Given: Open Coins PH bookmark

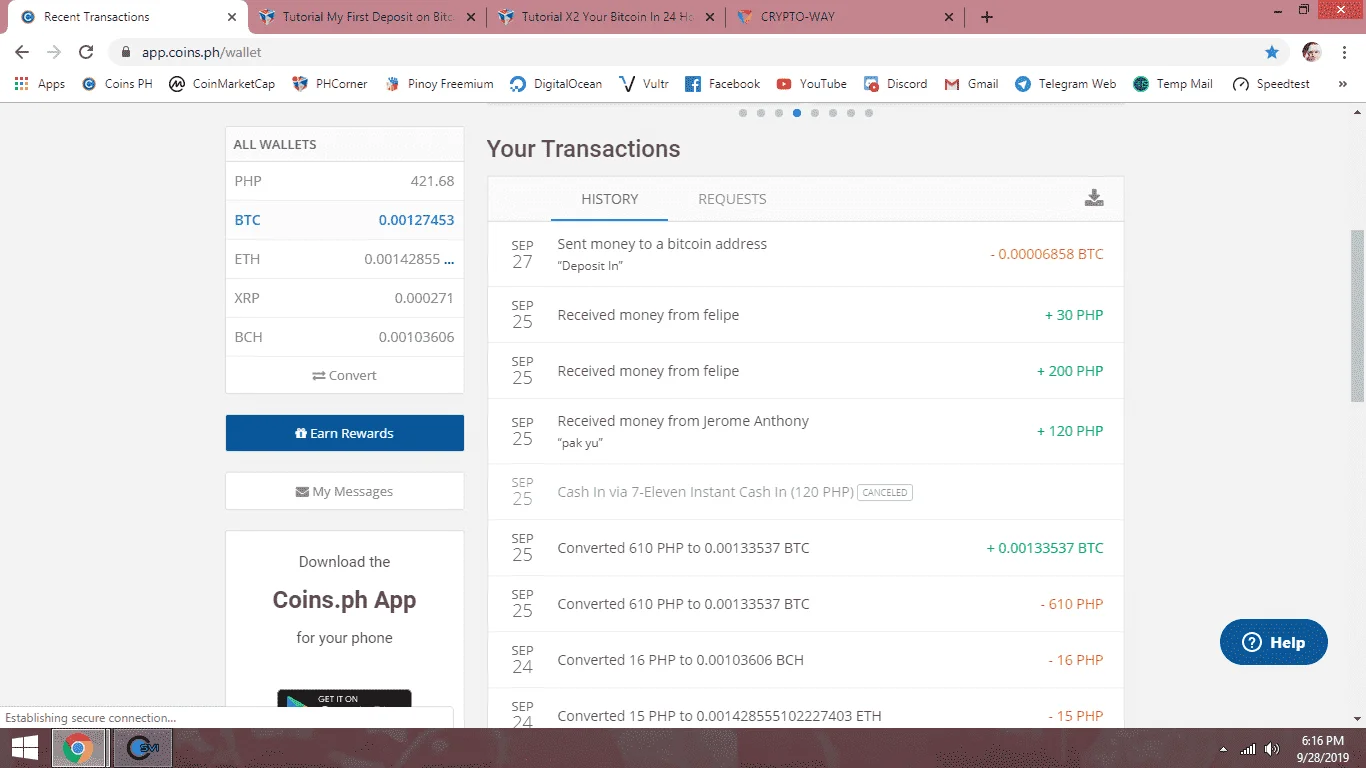Looking at the screenshot, I should tap(117, 84).
